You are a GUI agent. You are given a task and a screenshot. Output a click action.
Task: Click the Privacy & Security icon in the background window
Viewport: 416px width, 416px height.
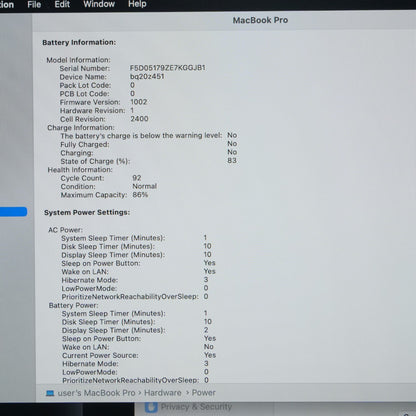(x=151, y=407)
